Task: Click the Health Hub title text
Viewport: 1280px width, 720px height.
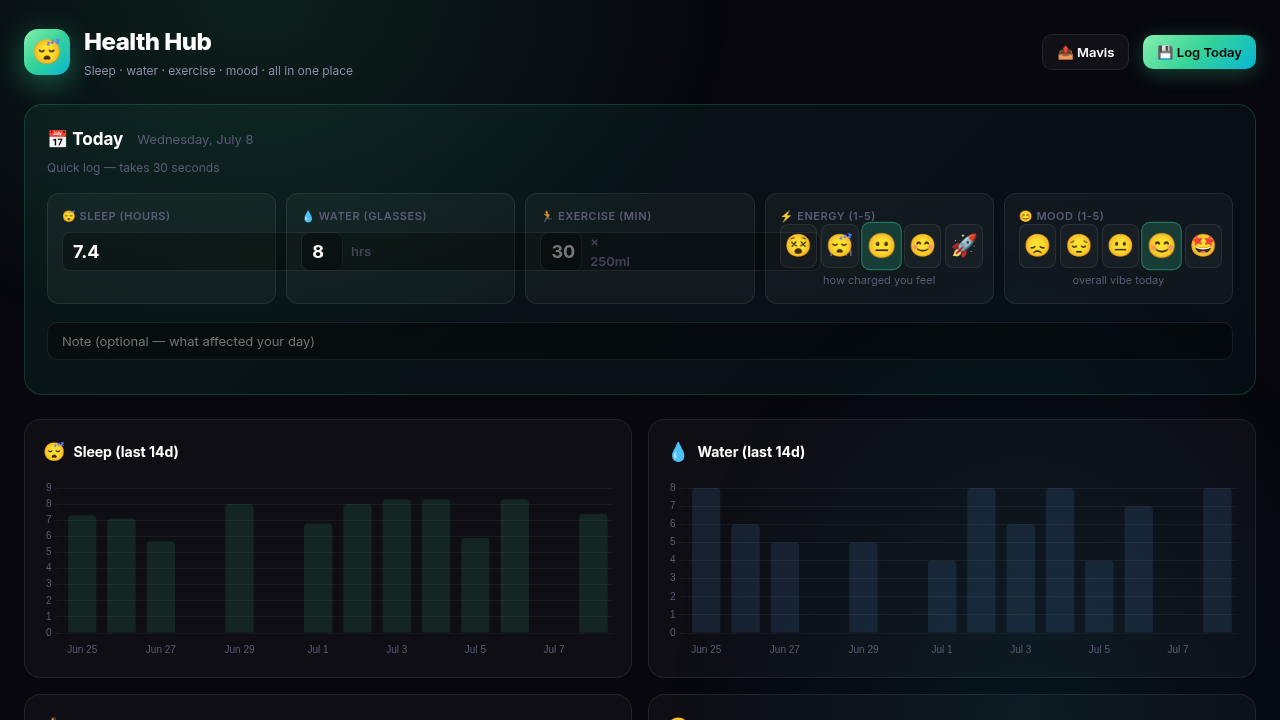Action: pyautogui.click(x=148, y=42)
